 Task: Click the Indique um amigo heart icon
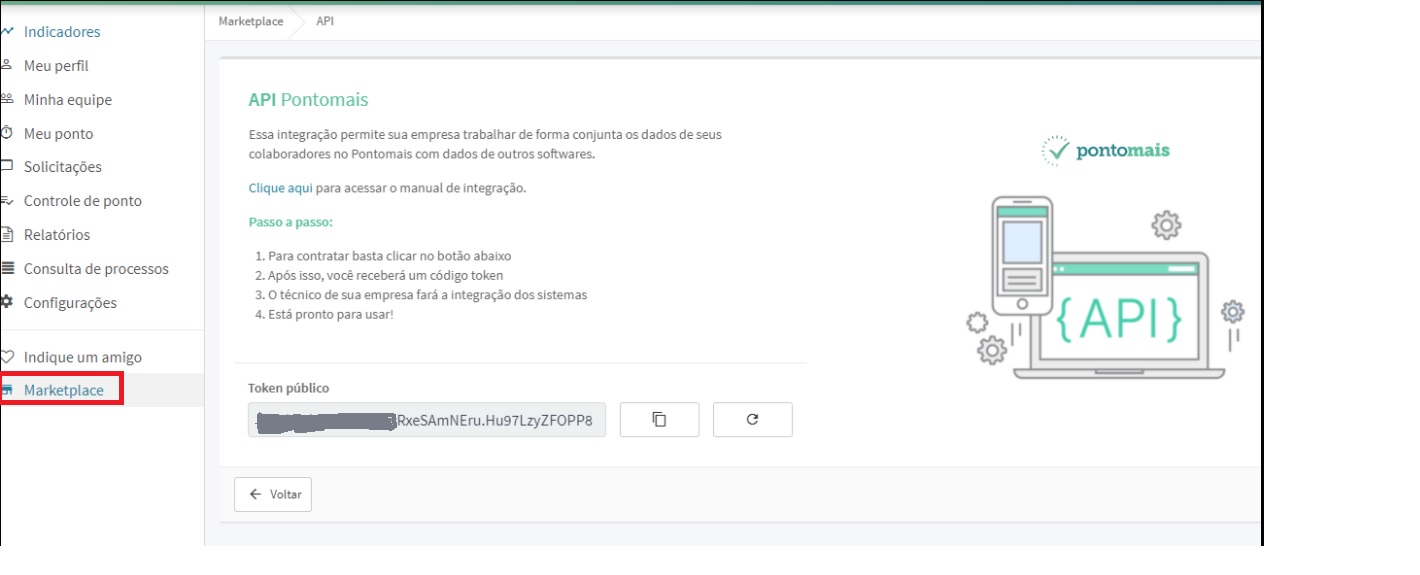[x=7, y=357]
